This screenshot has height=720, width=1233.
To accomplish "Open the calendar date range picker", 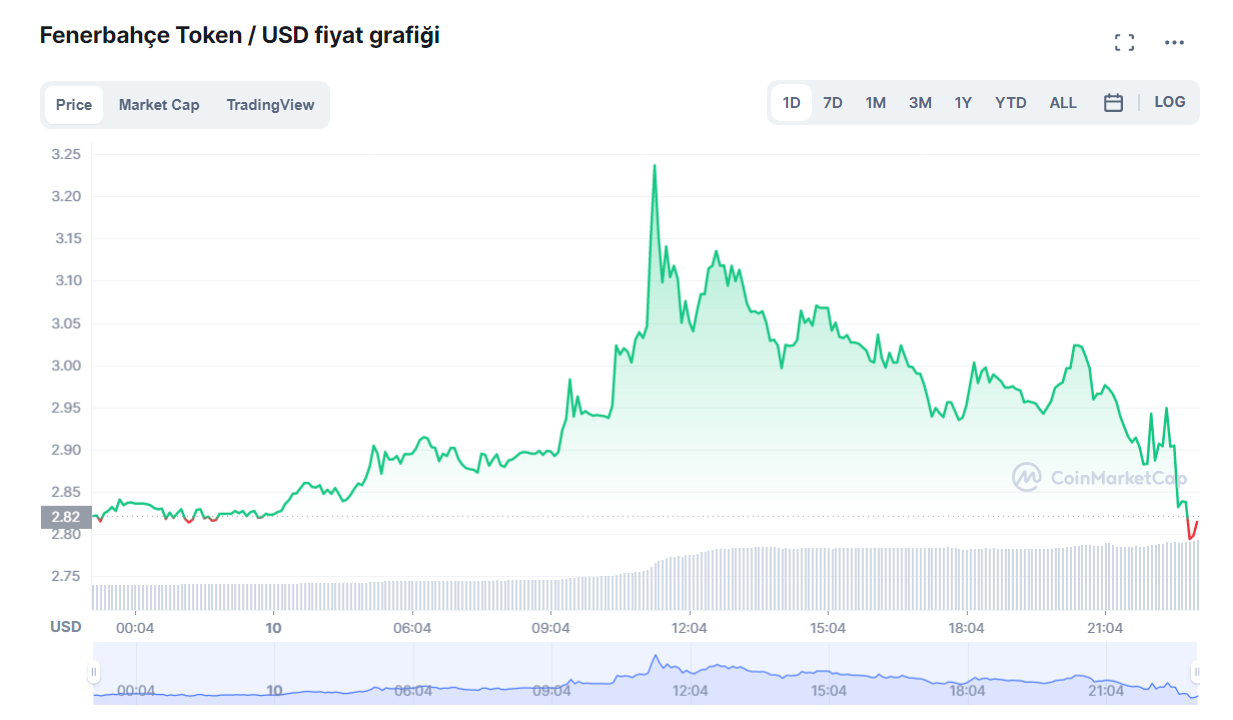I will click(x=1113, y=103).
